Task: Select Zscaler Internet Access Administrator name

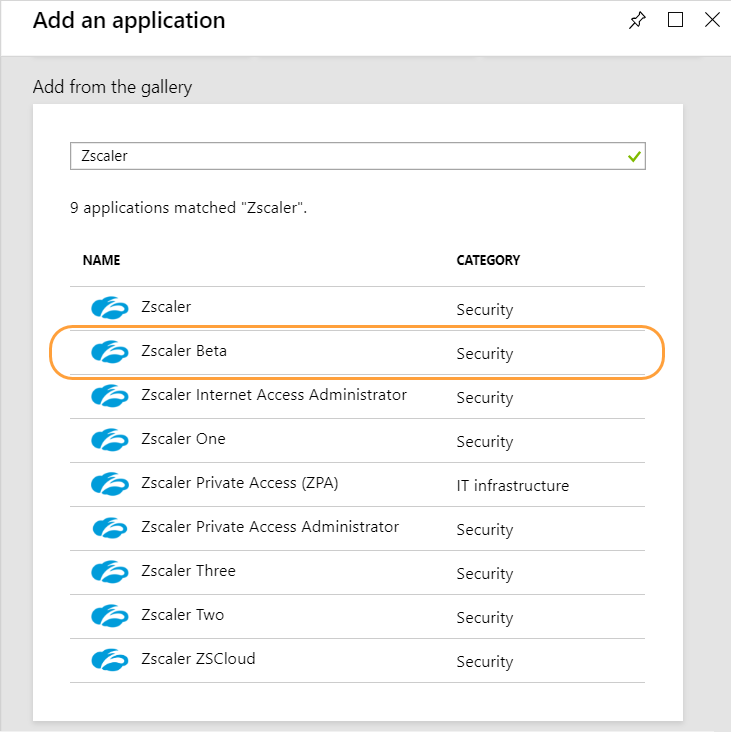Action: pyautogui.click(x=274, y=395)
